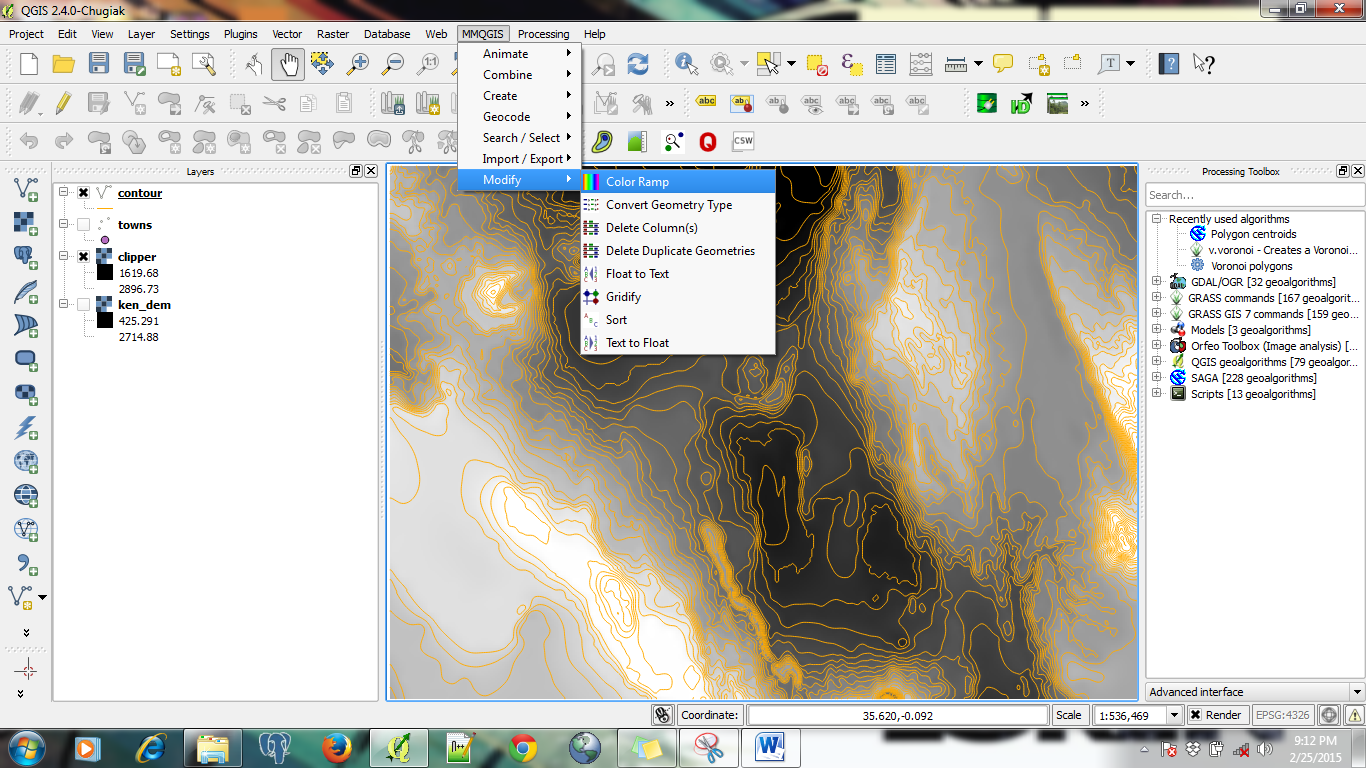
Task: Click the CSW catalog client icon
Action: pyautogui.click(x=742, y=141)
